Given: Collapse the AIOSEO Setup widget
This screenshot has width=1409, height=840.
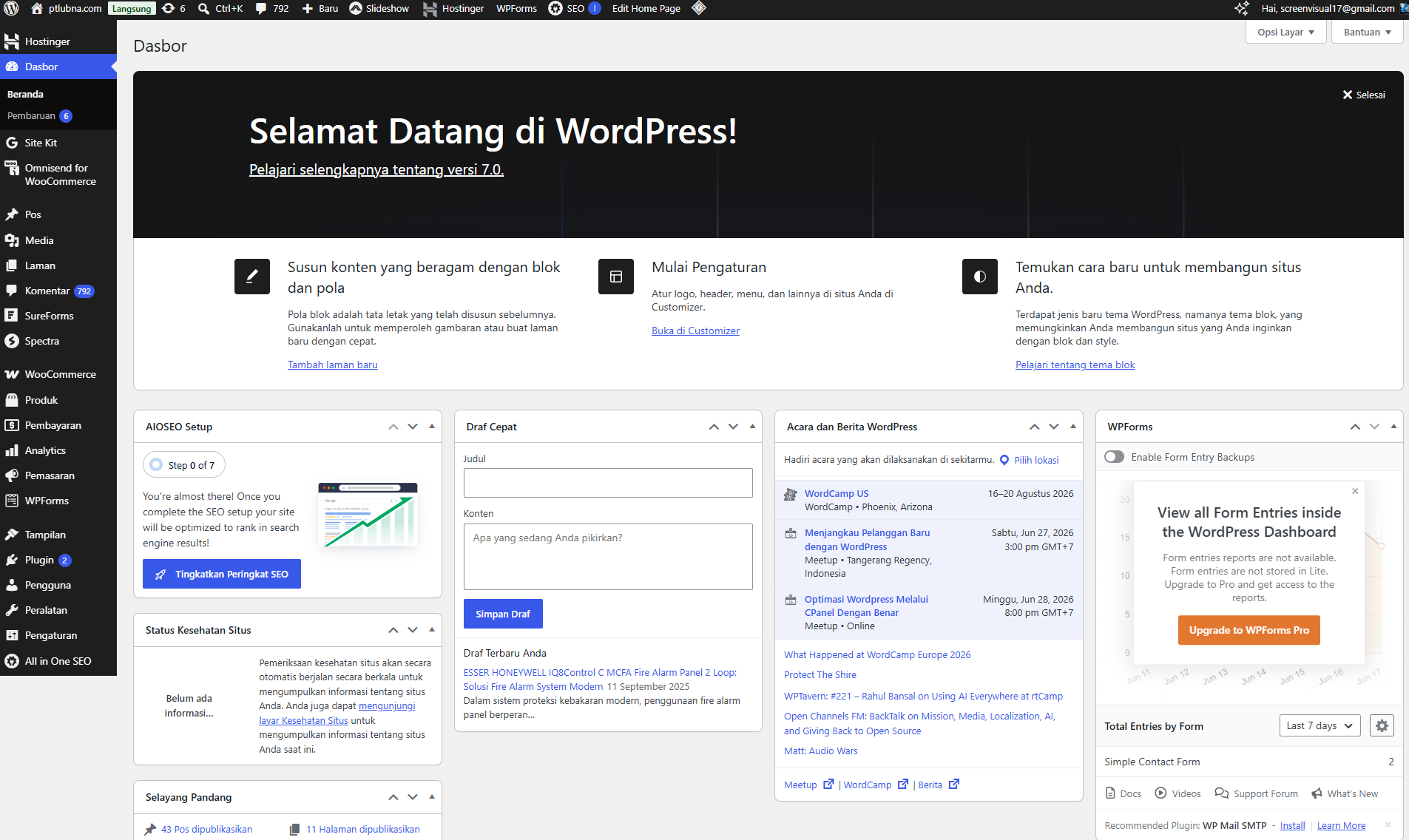Looking at the screenshot, I should [432, 427].
